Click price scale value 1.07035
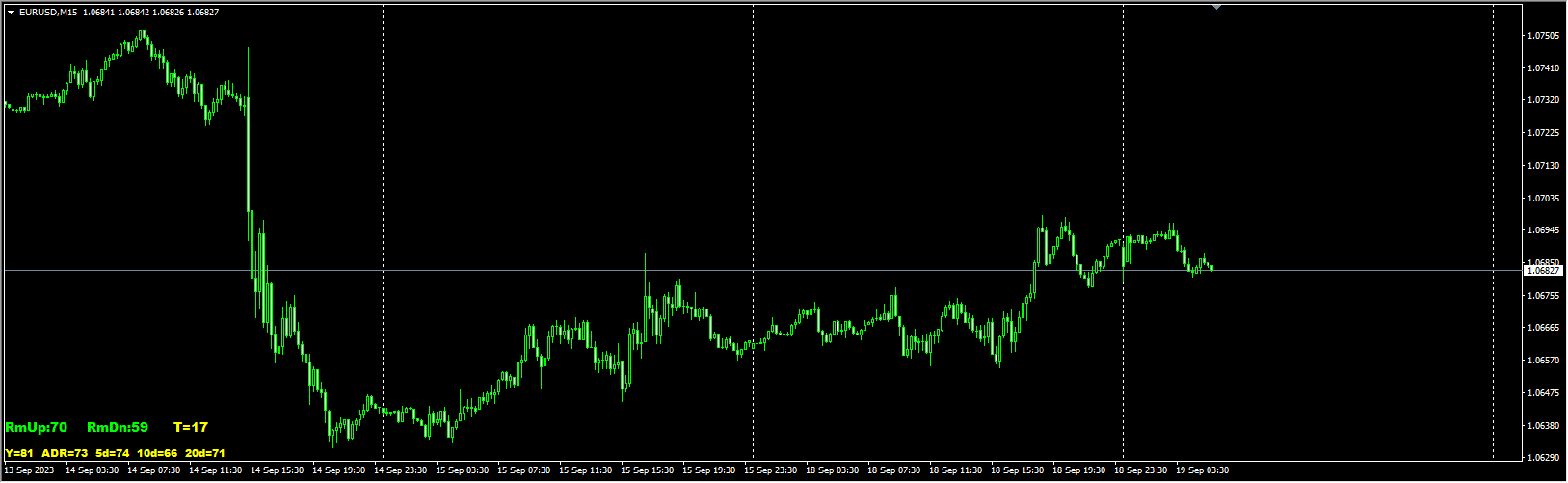Screen dimensions: 1568x483 (x=1544, y=199)
